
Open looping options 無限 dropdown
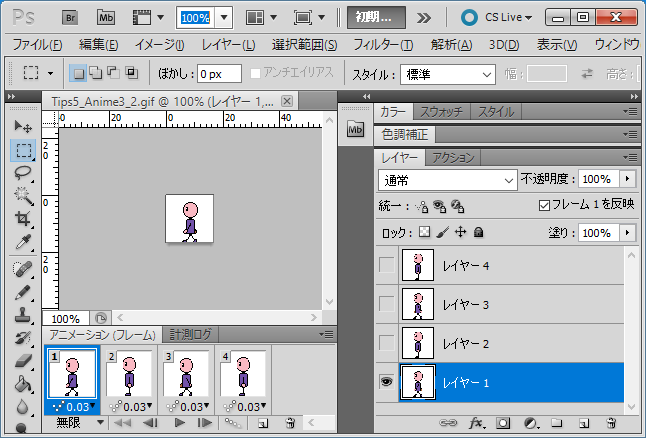[x=80, y=423]
